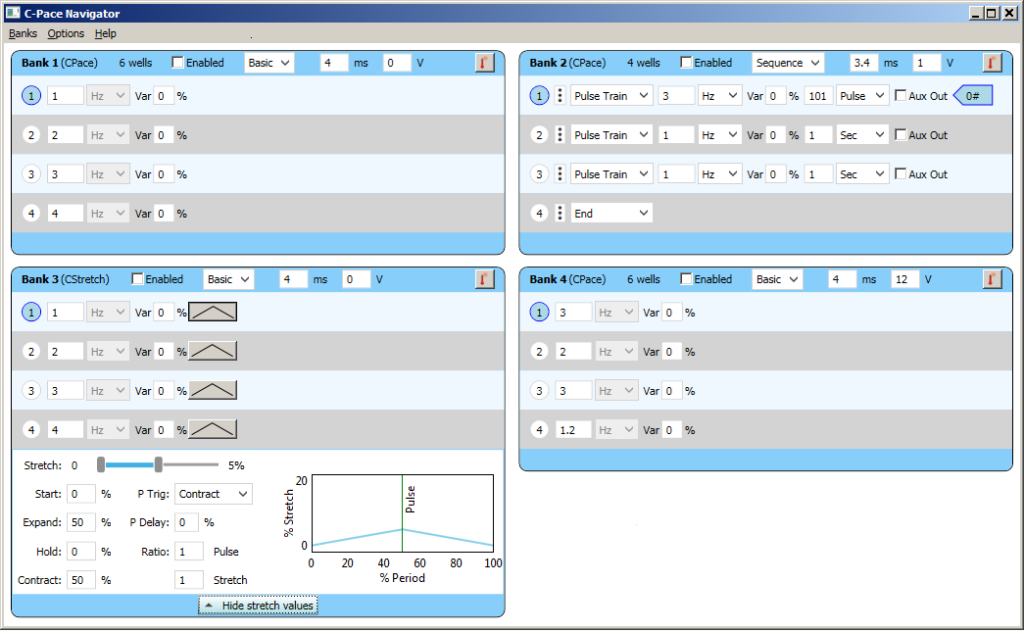Check the Aux Out box on Pulse Train row 1

[x=898, y=95]
